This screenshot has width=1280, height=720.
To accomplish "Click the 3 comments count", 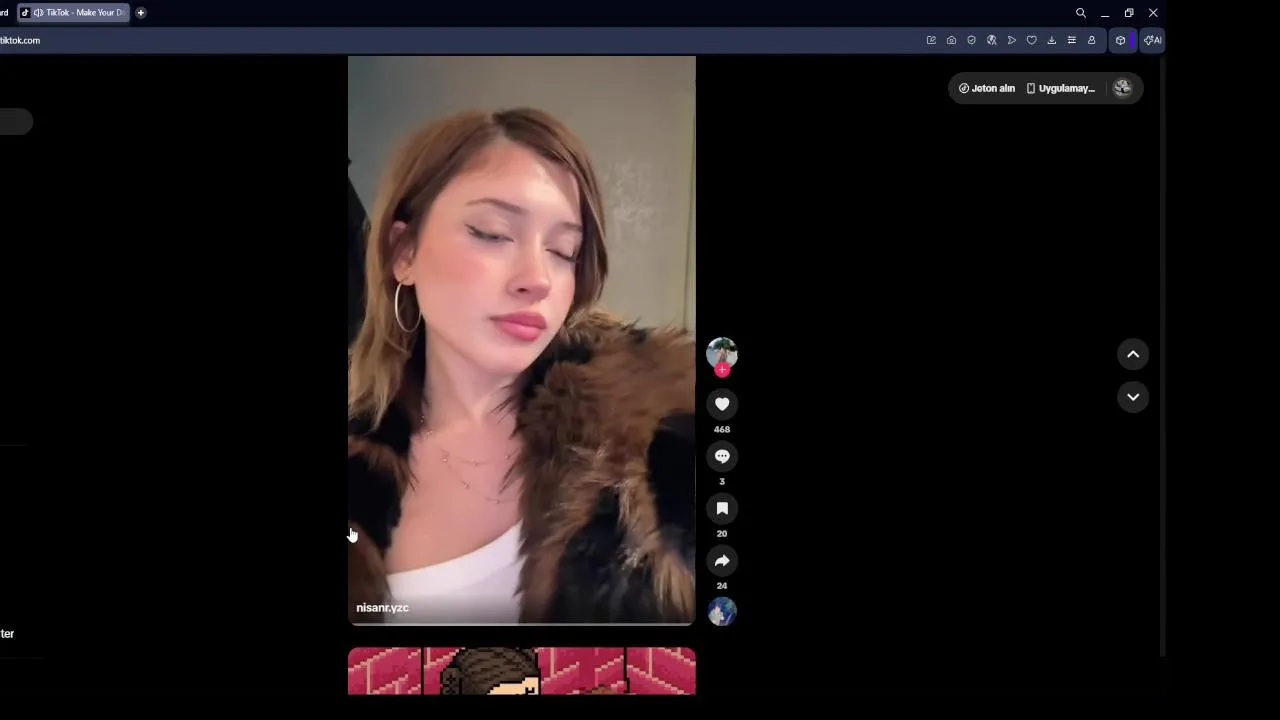I will coord(722,482).
